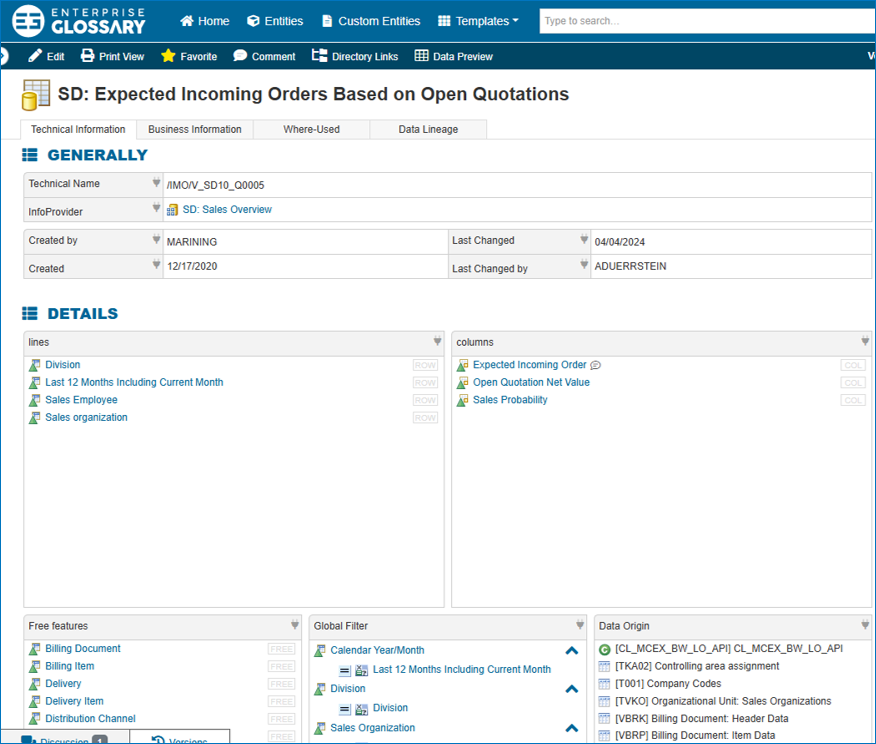876x744 pixels.
Task: Select the Print View icon
Action: pyautogui.click(x=88, y=56)
